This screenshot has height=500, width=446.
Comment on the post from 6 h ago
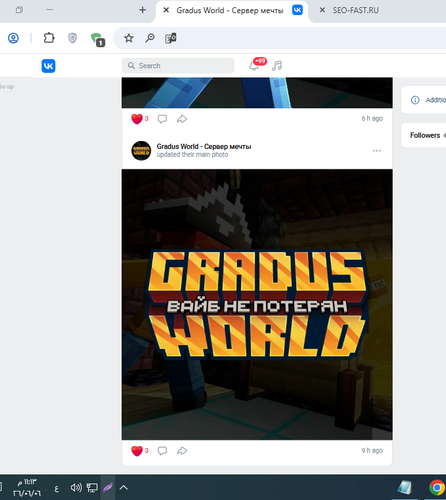(x=162, y=119)
